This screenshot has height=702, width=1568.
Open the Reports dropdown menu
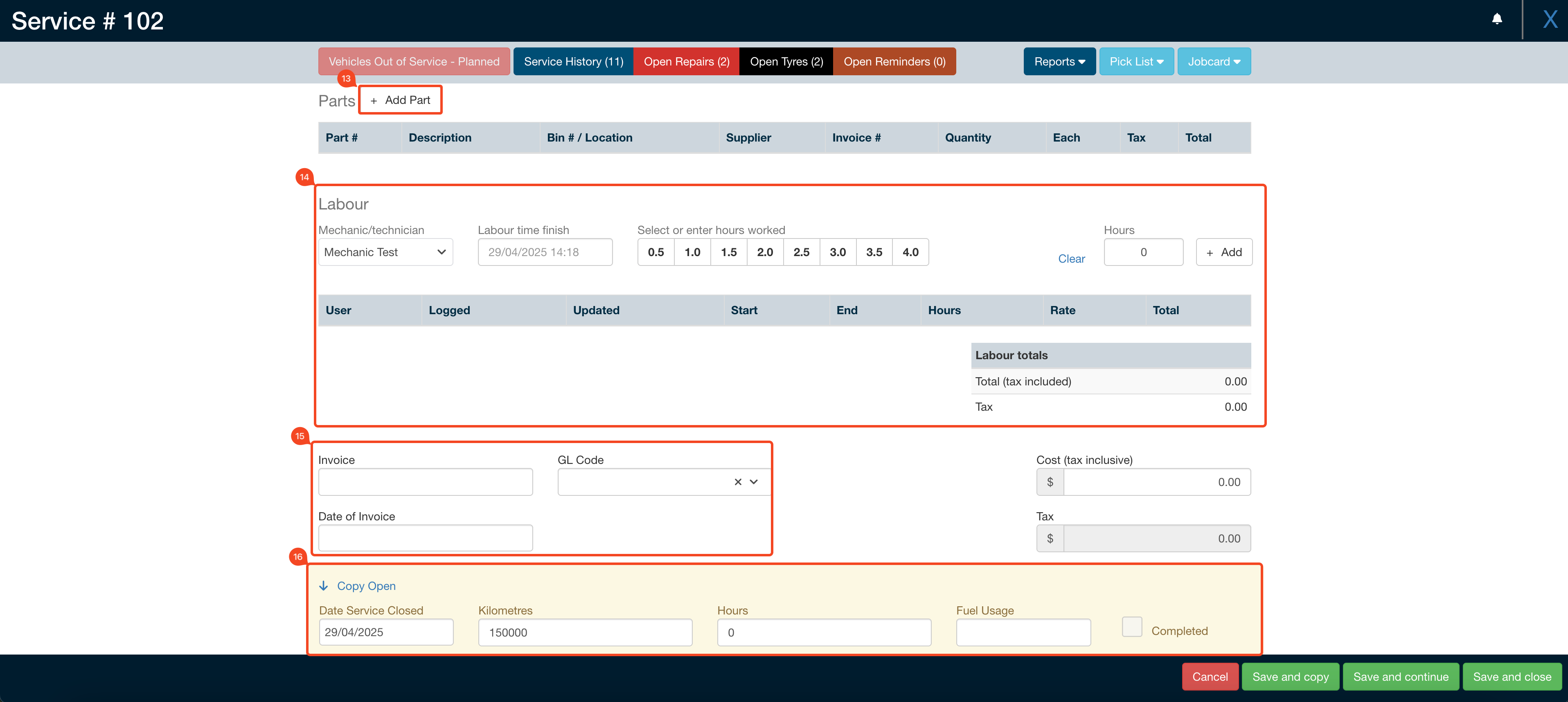[x=1059, y=61]
